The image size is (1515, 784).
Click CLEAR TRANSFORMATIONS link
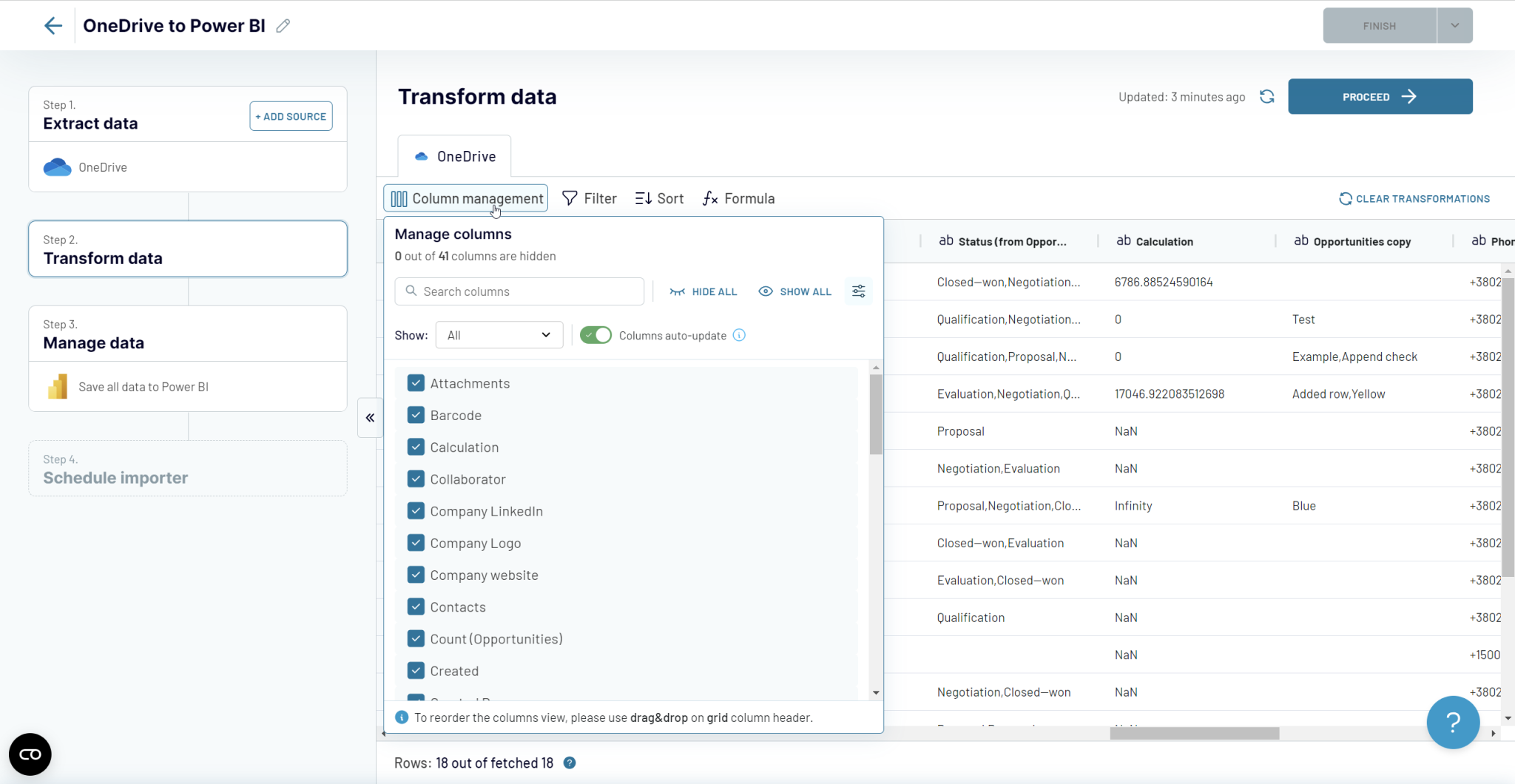(x=1414, y=198)
